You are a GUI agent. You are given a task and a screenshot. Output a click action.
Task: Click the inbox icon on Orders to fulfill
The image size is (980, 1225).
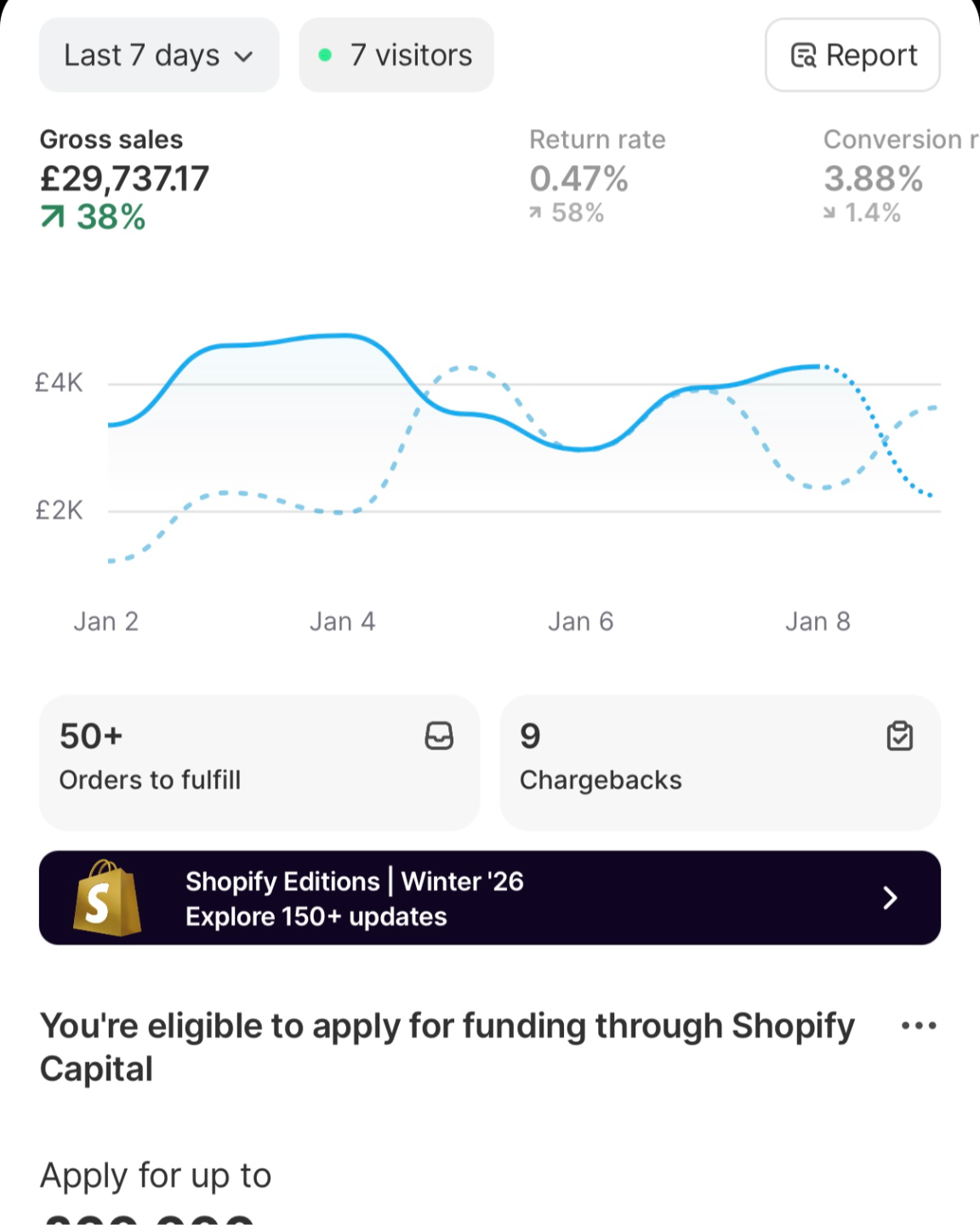tap(439, 736)
